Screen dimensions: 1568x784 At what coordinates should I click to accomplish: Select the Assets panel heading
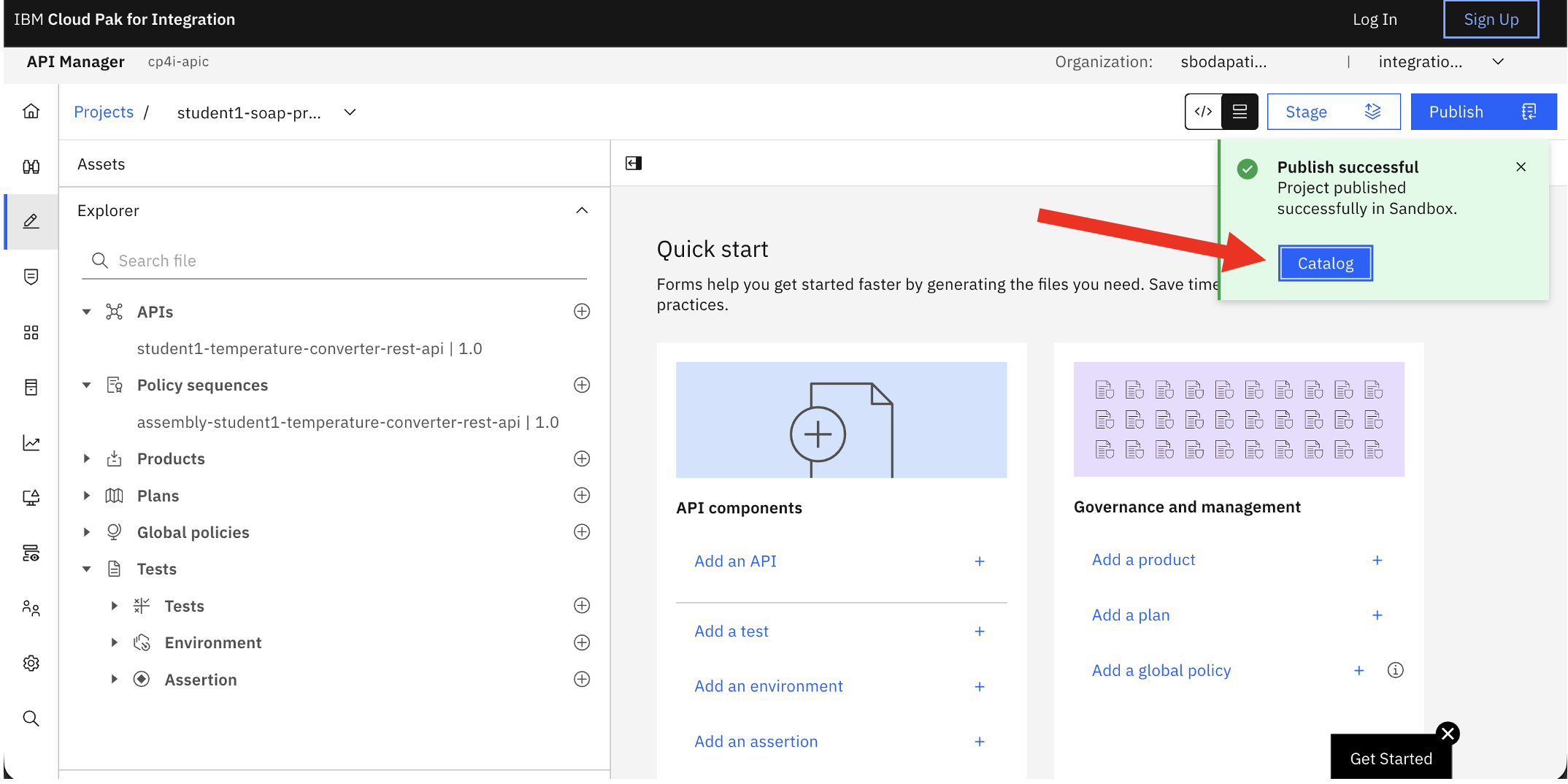point(101,164)
